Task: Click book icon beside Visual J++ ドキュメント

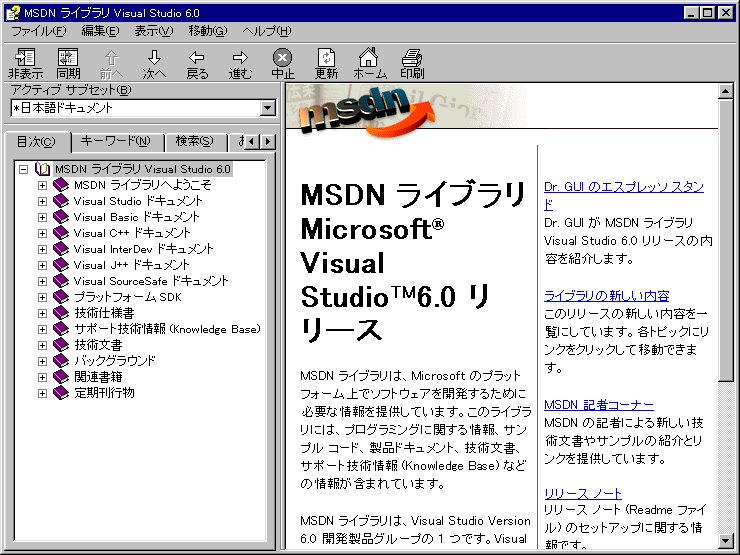Action: pyautogui.click(x=61, y=265)
